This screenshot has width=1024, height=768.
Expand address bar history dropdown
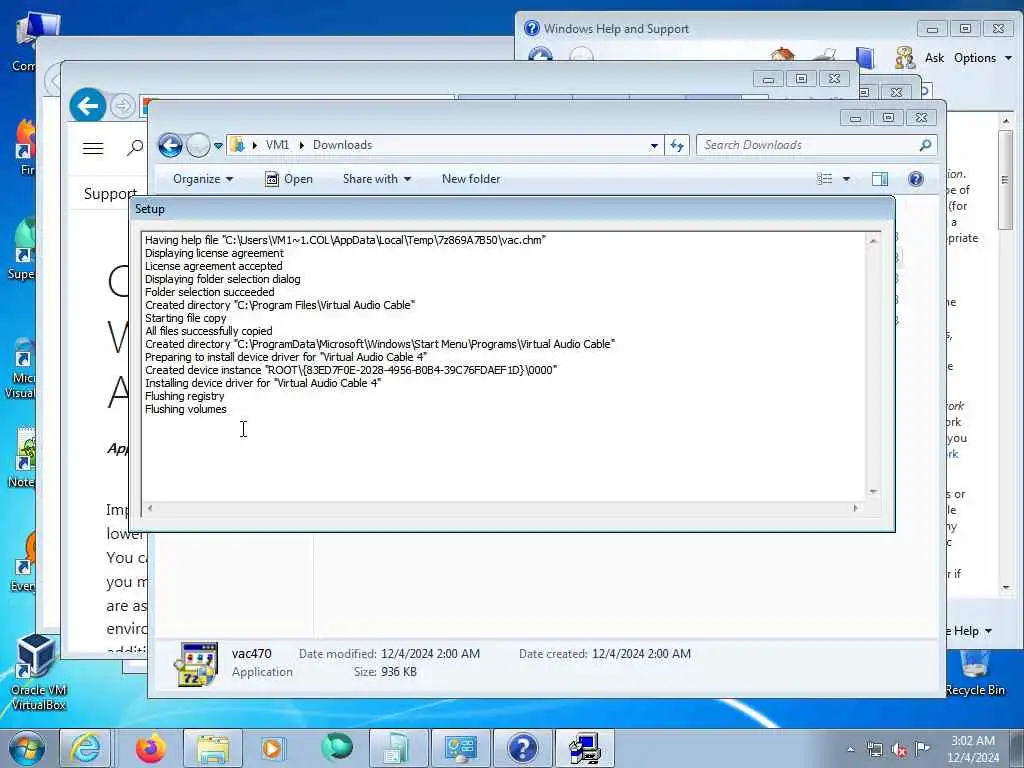coord(654,146)
